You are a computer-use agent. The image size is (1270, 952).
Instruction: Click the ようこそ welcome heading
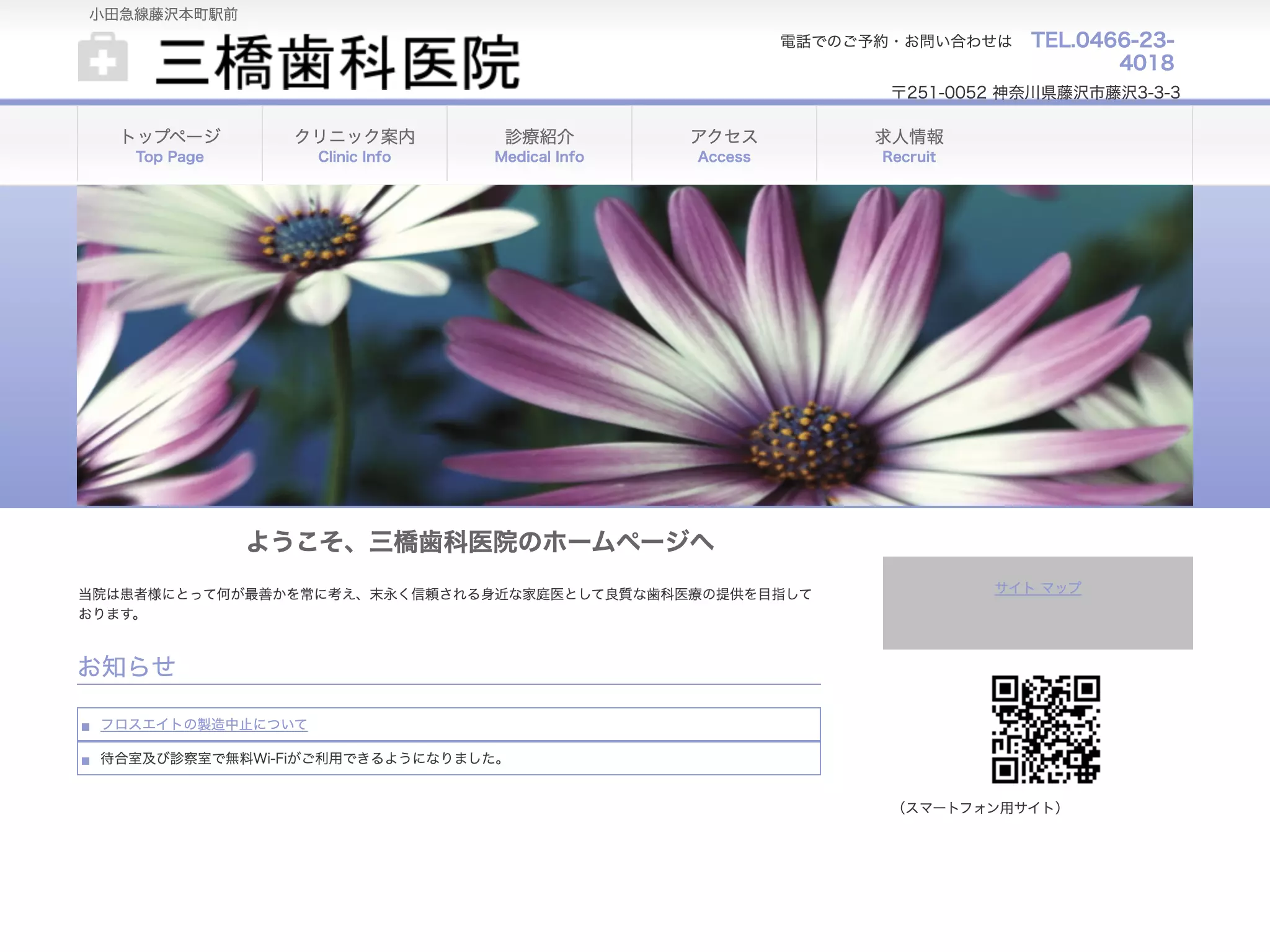point(480,541)
